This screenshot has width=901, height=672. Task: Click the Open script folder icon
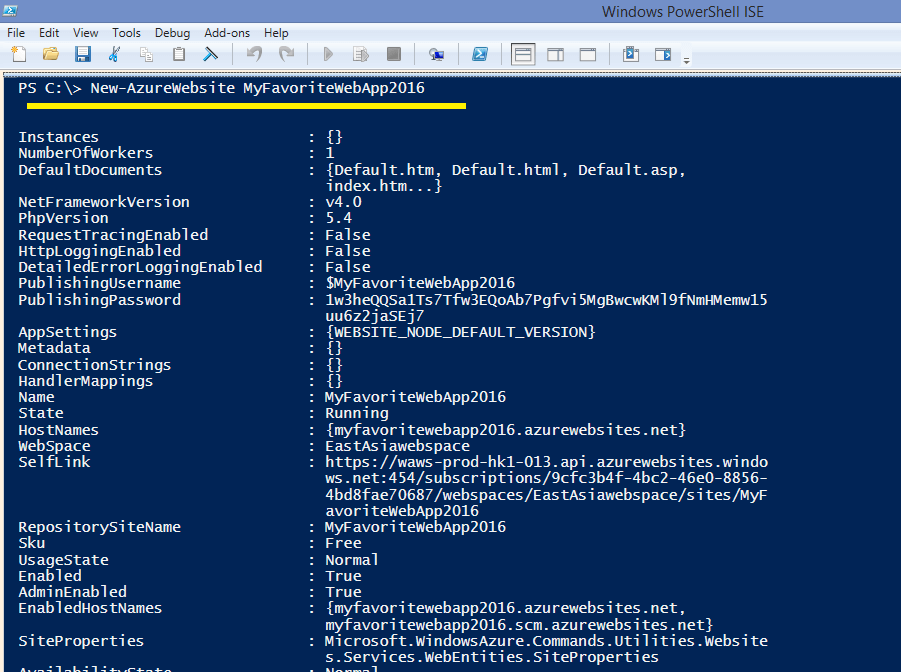(x=51, y=54)
